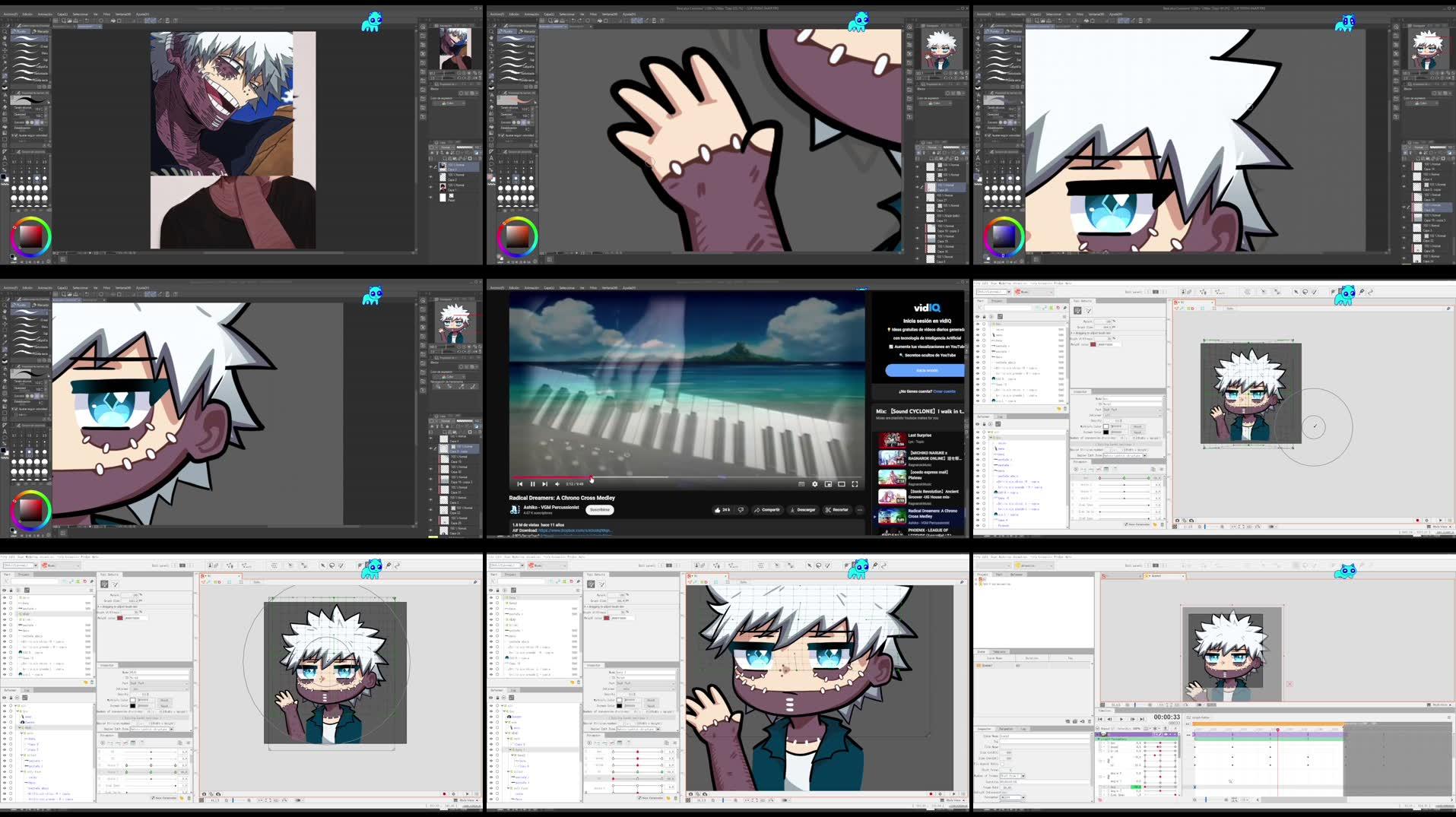Open Ashiko - VGM Percussionist channel name
Screen dimensions: 1456x817
(x=550, y=507)
